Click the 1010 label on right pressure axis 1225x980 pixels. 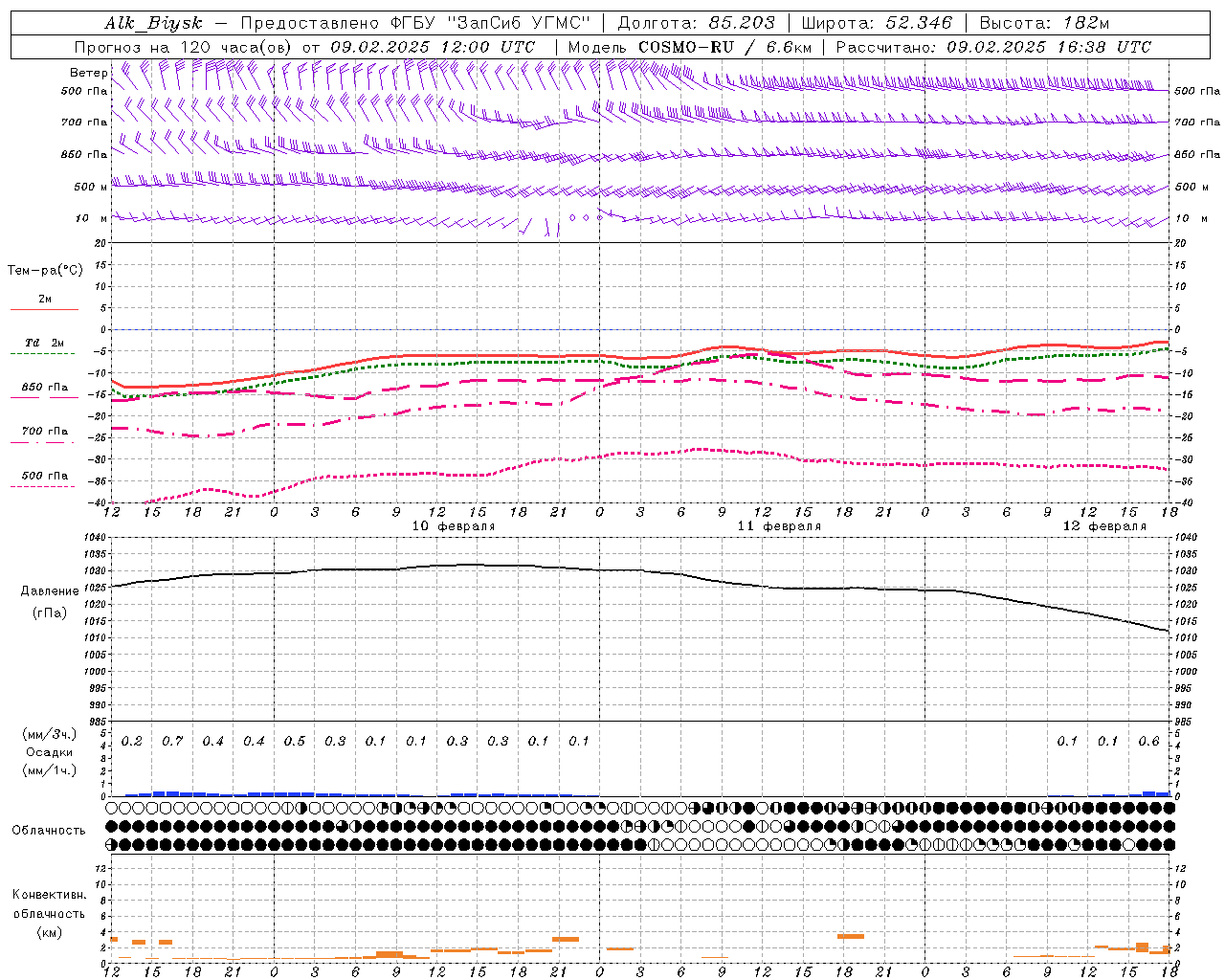1185,637
